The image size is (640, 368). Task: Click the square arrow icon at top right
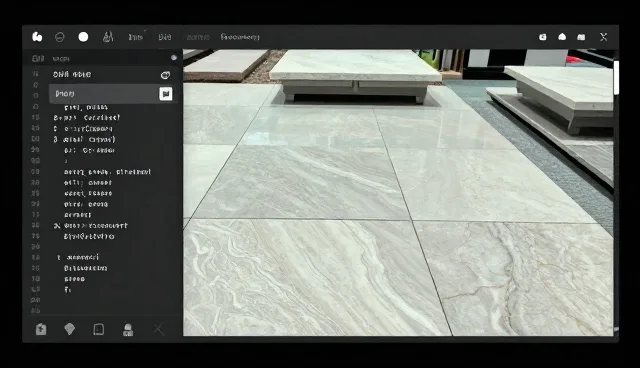[542, 37]
